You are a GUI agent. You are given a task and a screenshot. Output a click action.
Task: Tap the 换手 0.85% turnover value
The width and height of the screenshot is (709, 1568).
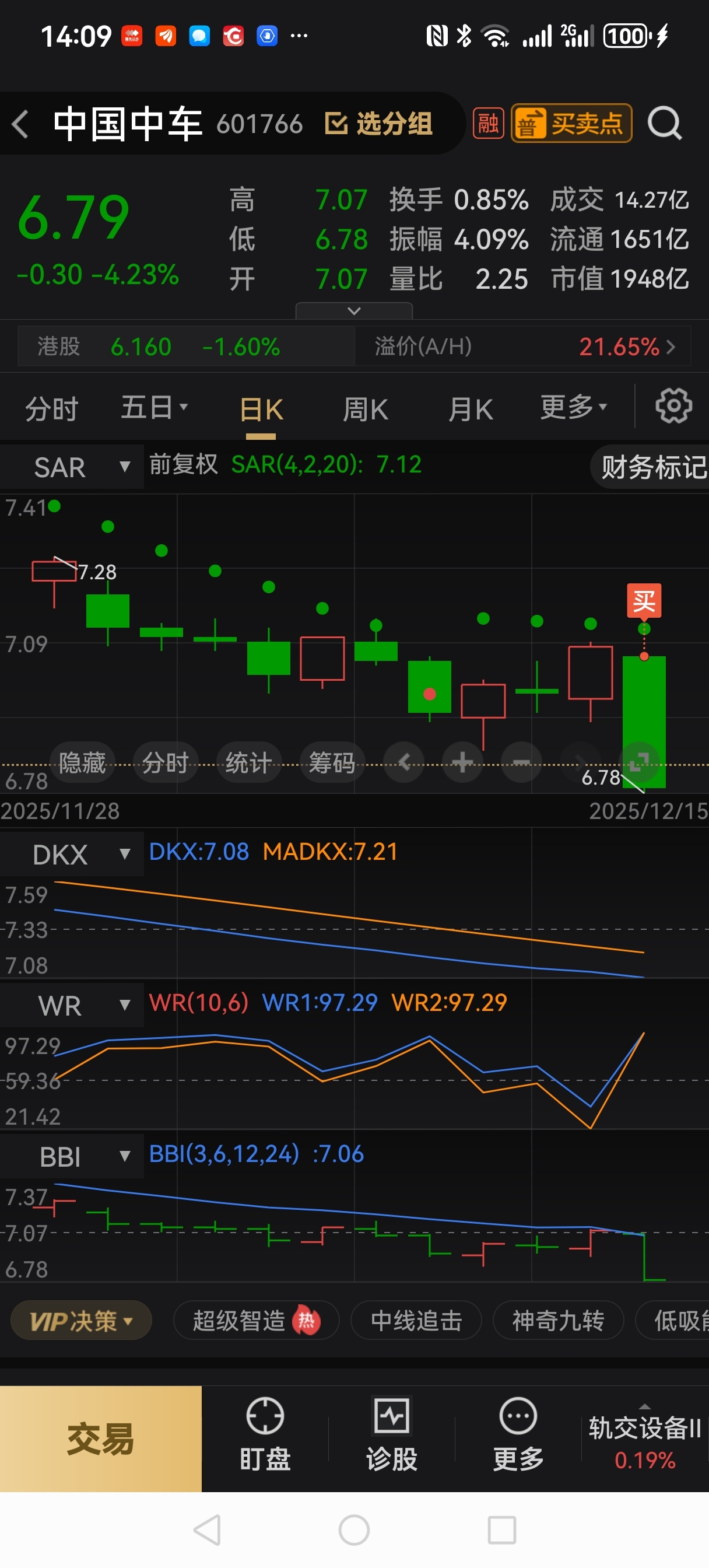pyautogui.click(x=459, y=199)
